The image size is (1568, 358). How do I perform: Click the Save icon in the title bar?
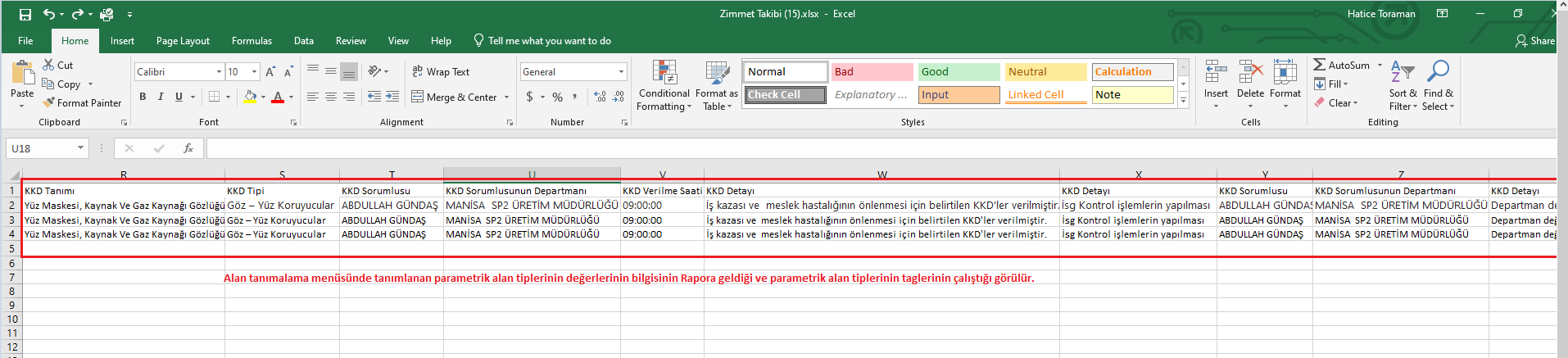25,15
